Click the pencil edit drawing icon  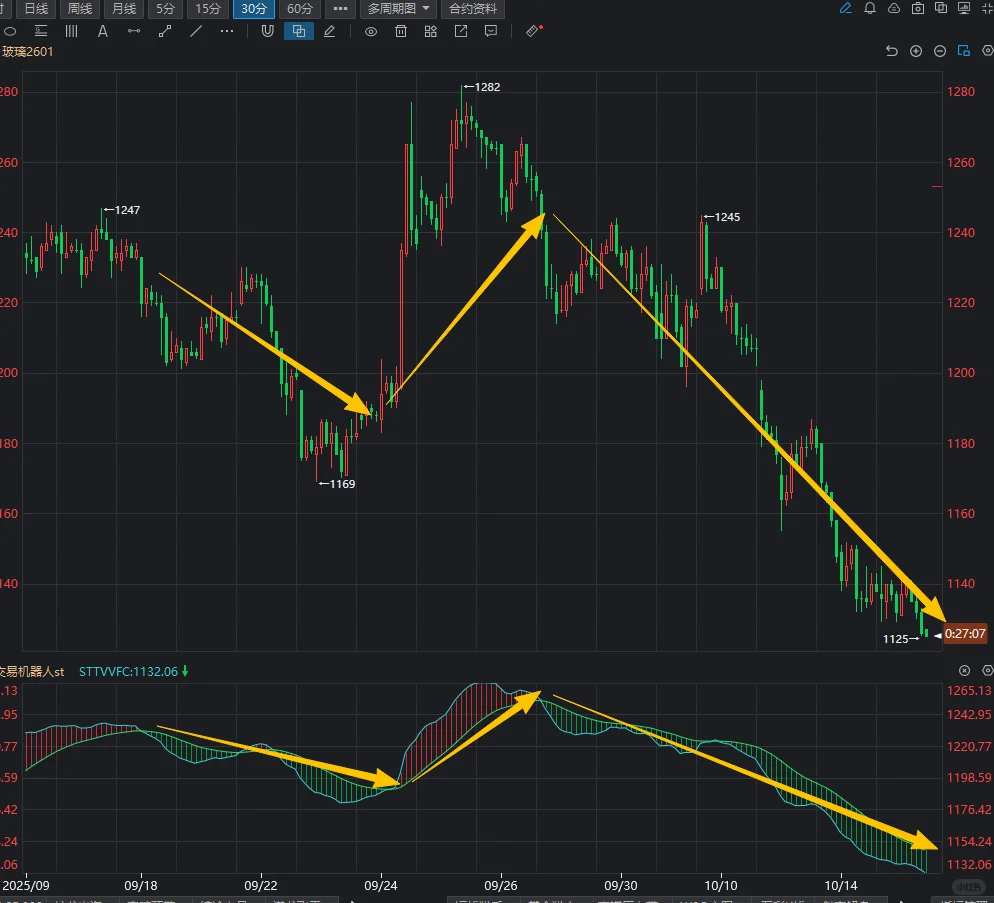(330, 31)
